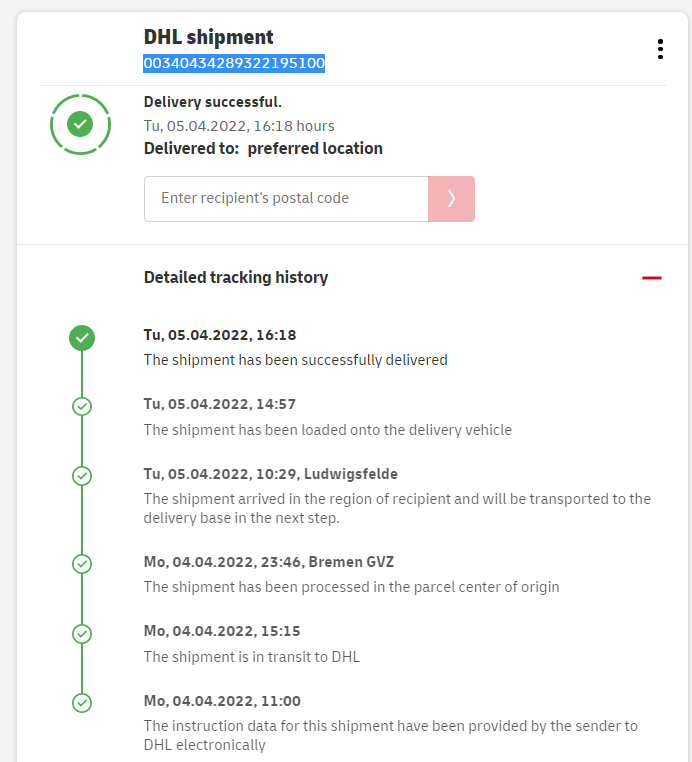692x762 pixels.
Task: Click the 'Delivery successful.' status text
Action: tap(213, 102)
